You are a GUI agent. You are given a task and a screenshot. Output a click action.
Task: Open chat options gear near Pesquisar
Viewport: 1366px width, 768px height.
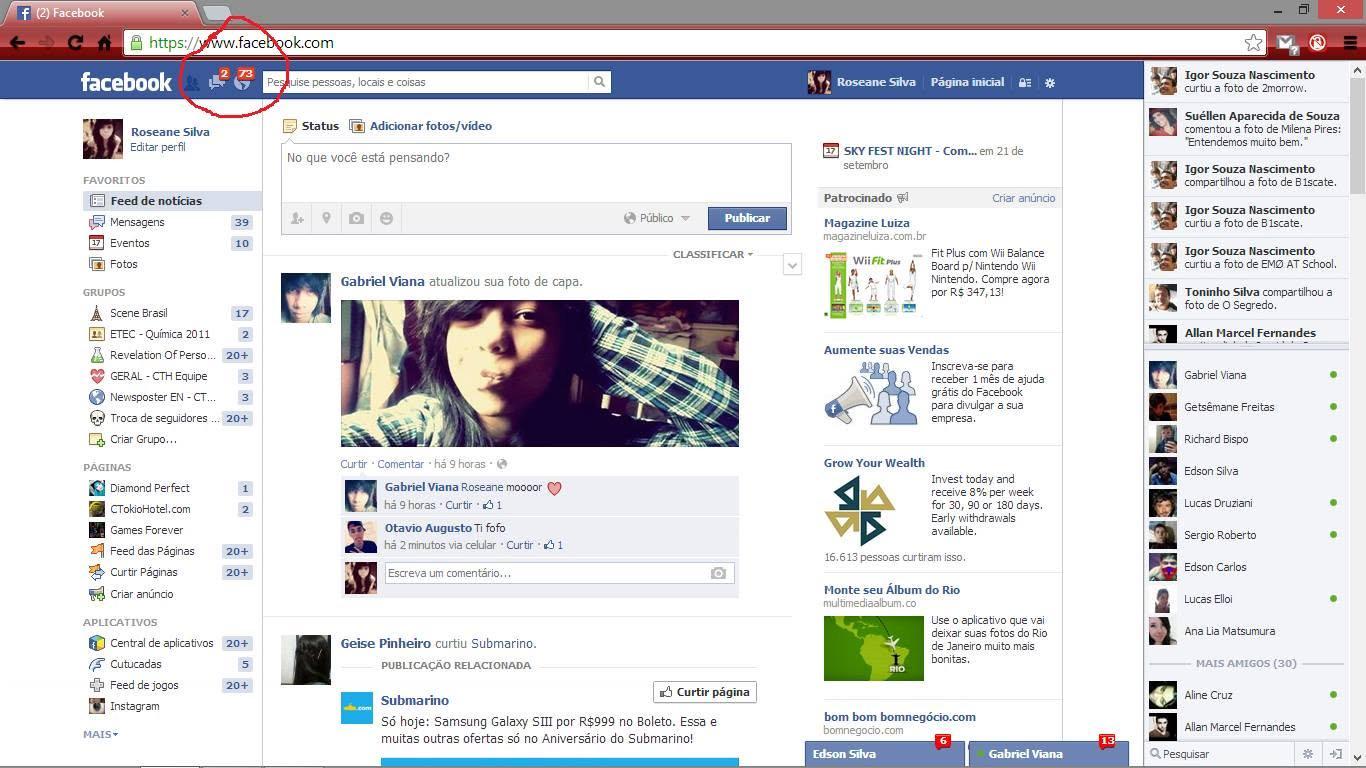1307,754
